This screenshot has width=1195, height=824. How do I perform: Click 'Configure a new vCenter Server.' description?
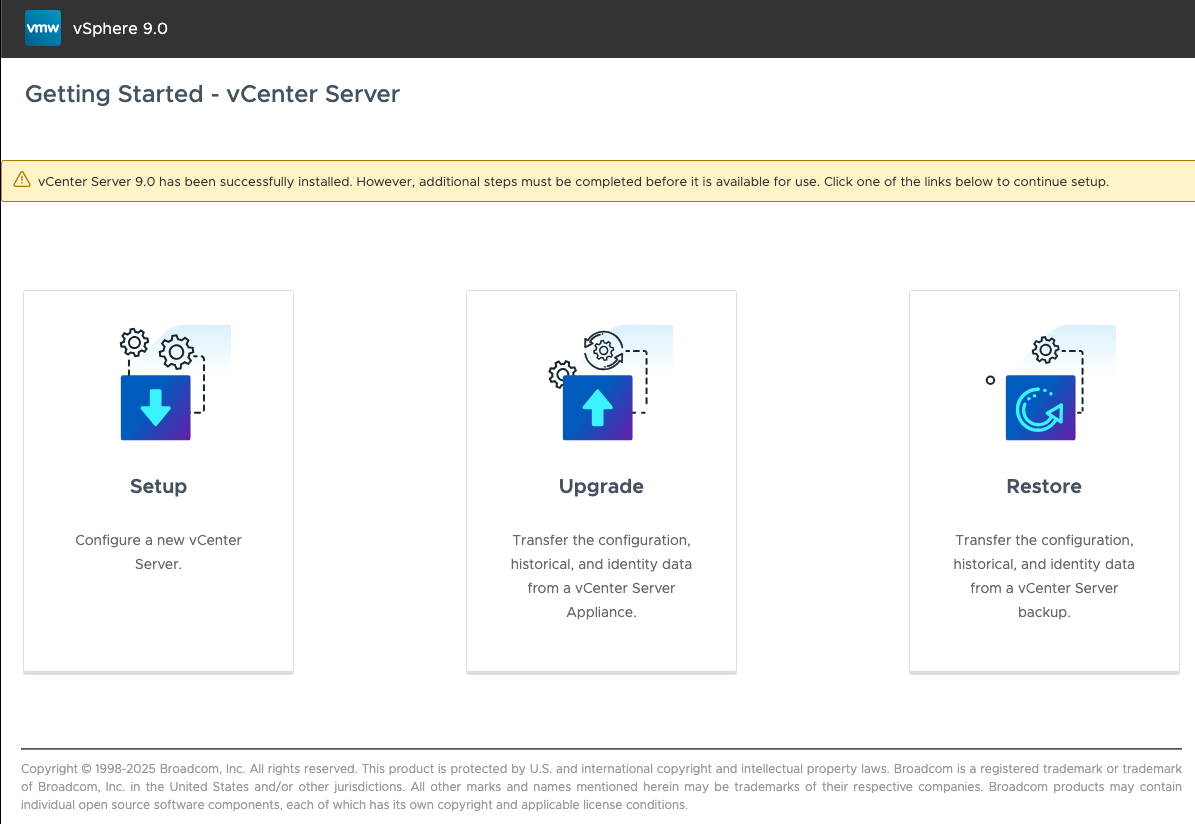159,552
